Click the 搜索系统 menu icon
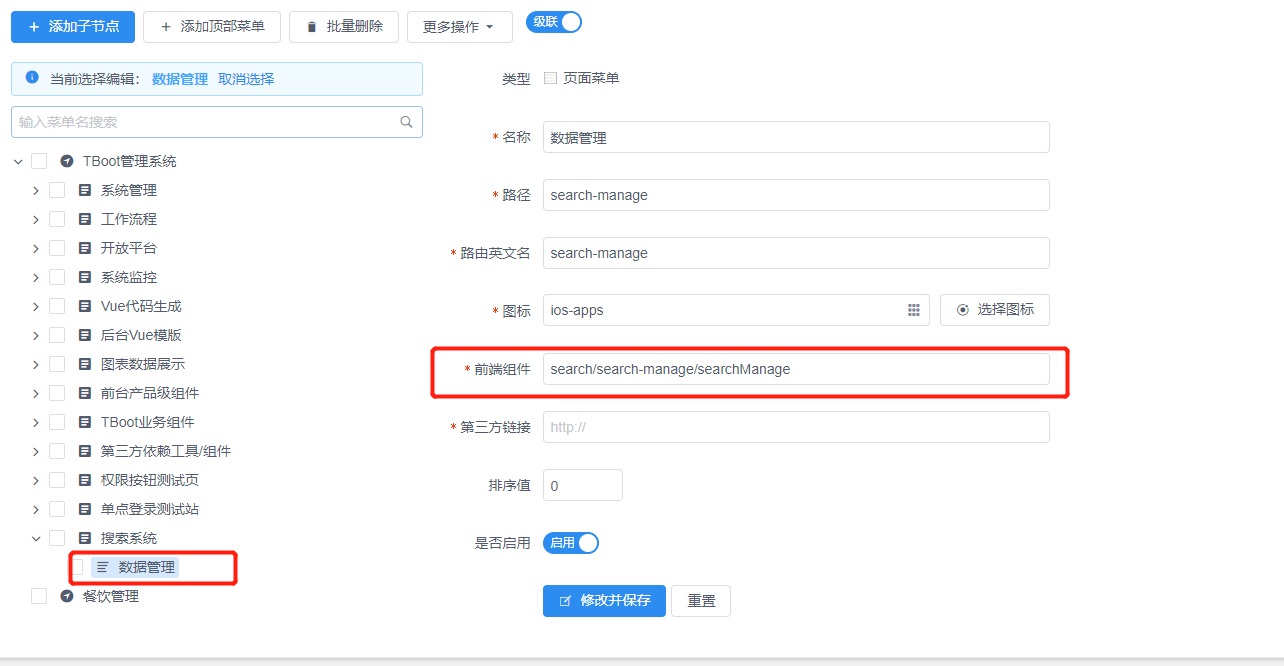Viewport: 1284px width, 666px height. coord(85,538)
